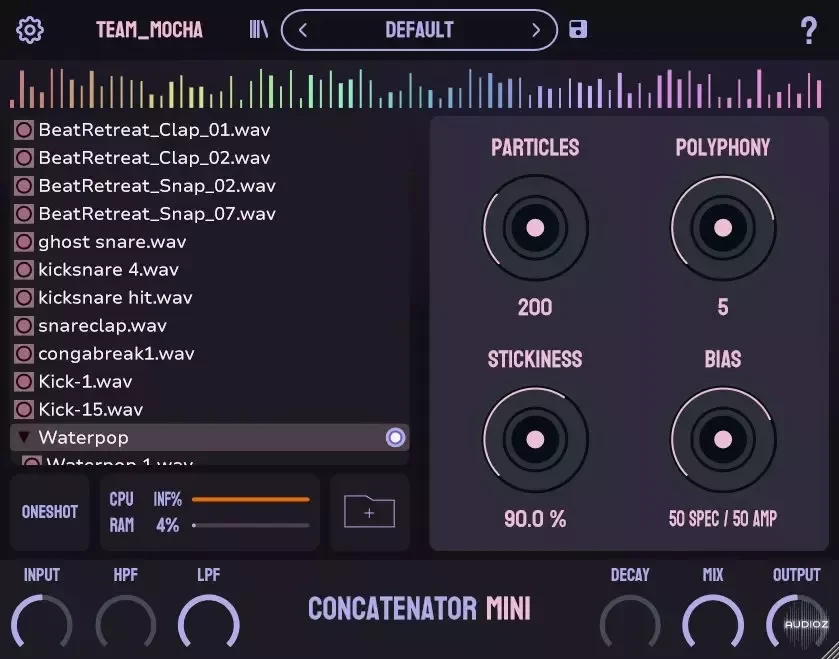This screenshot has height=659, width=839.
Task: Click the ONESHOT mode button
Action: point(50,512)
